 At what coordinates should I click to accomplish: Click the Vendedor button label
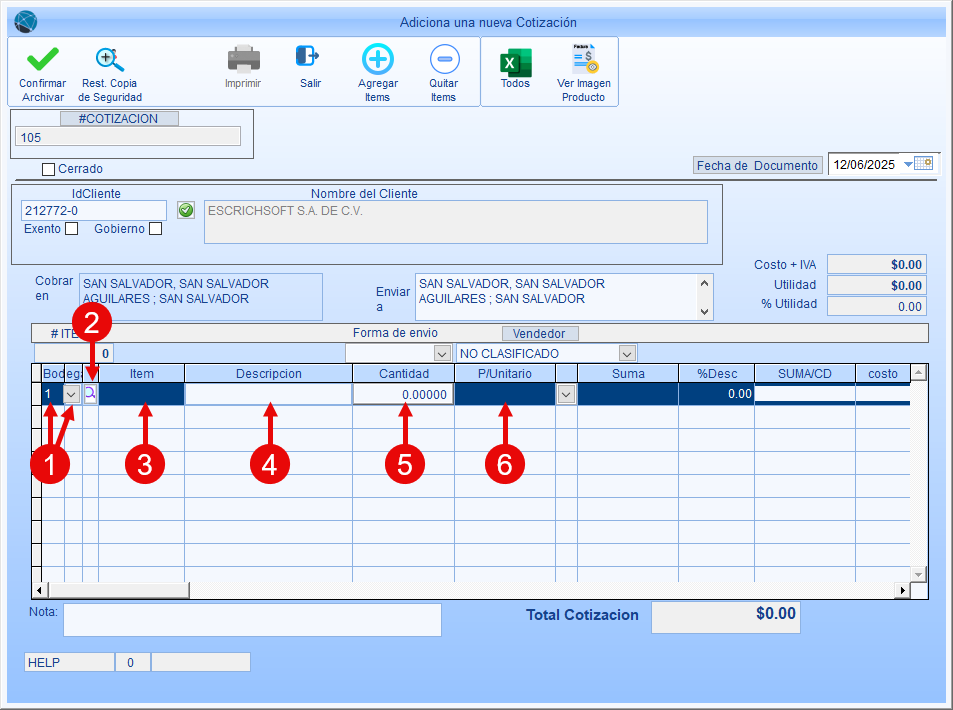tap(540, 334)
